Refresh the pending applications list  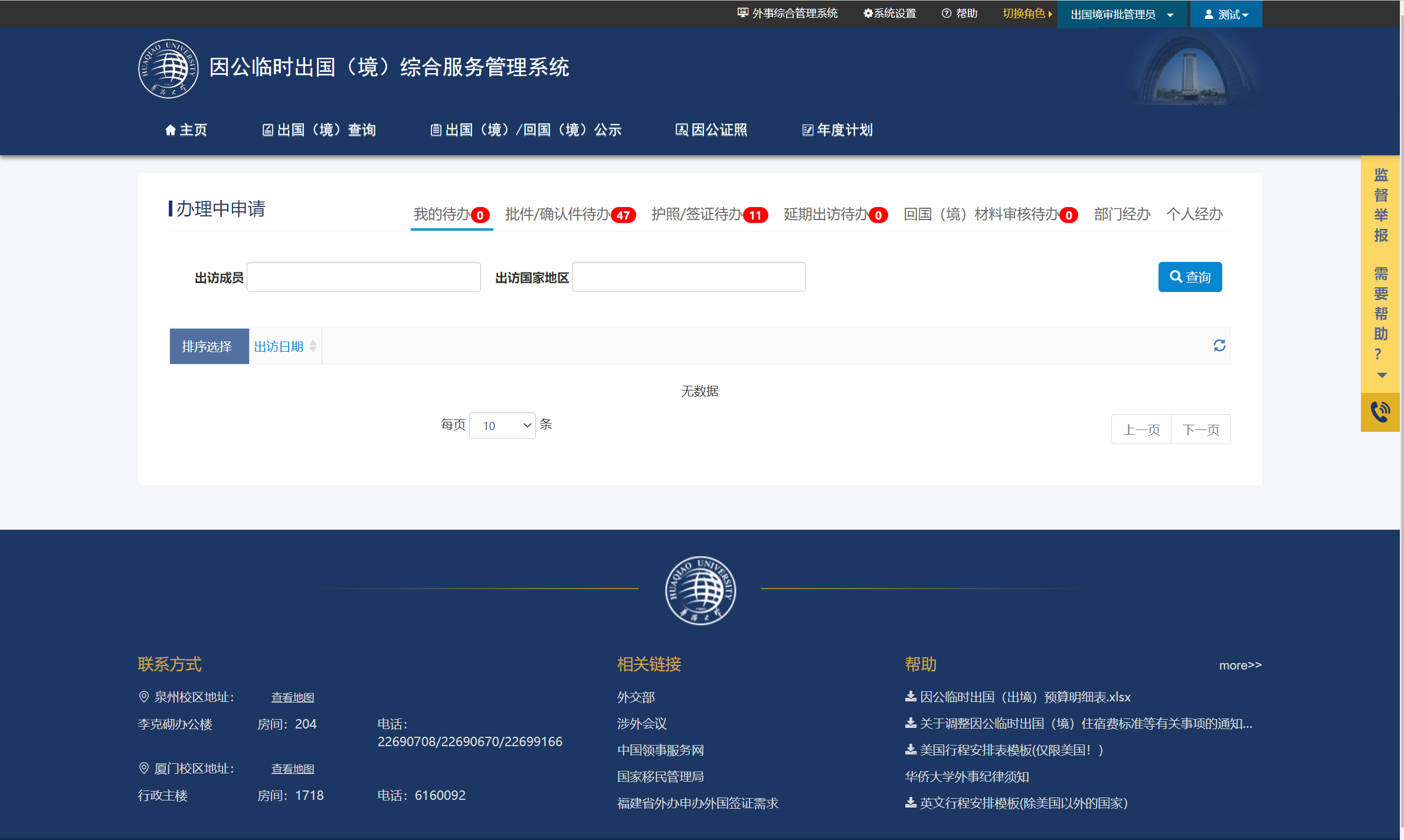(x=1220, y=346)
